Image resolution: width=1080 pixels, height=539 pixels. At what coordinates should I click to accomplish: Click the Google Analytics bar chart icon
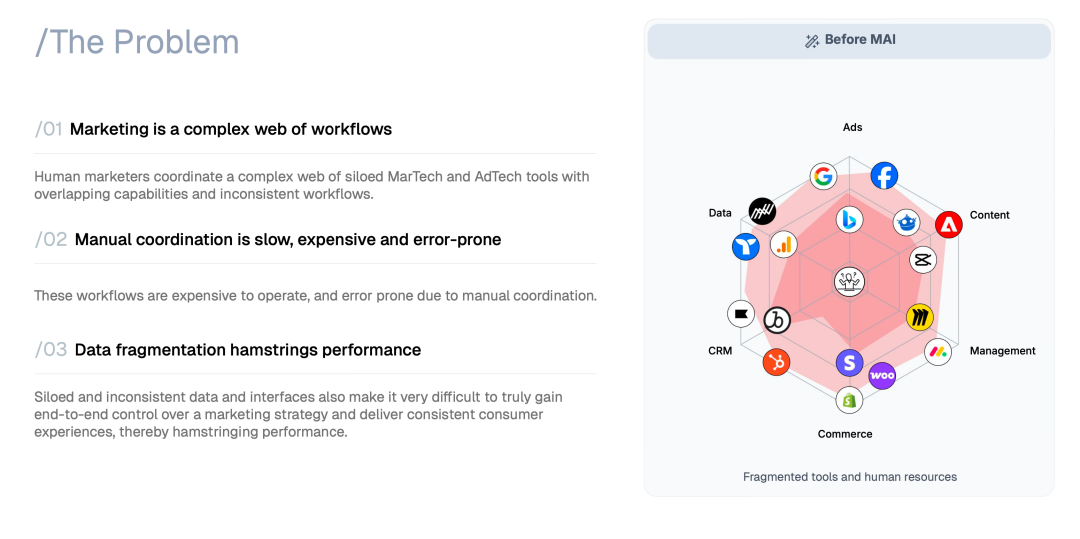tap(785, 244)
